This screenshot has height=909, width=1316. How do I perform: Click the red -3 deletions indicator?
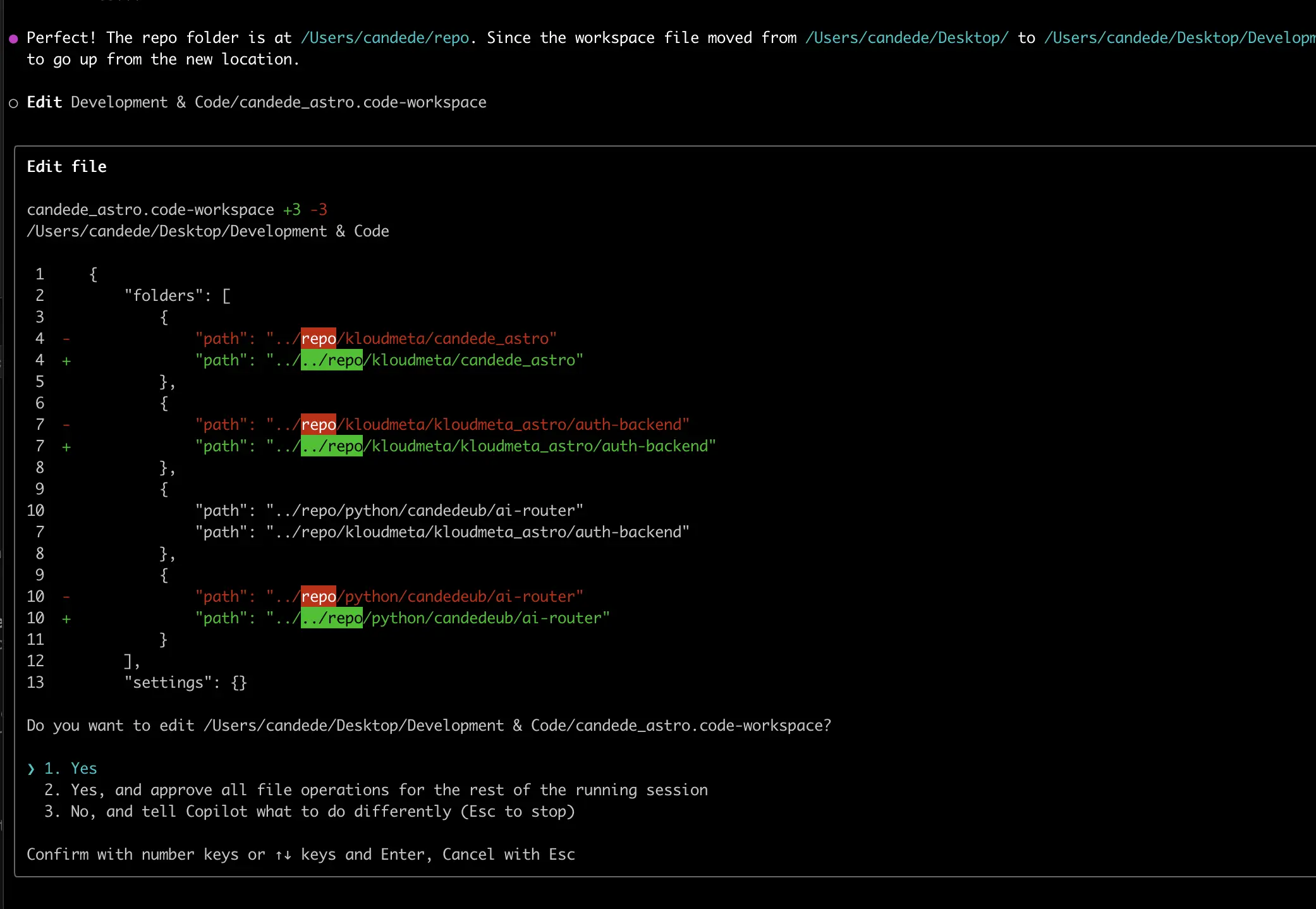319,209
